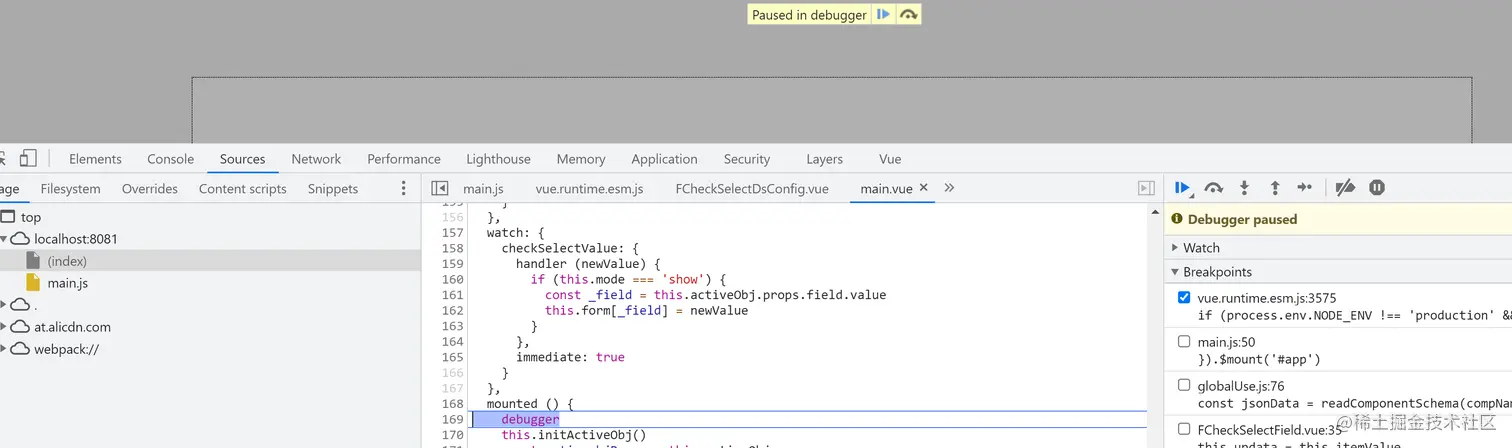Viewport: 1512px width, 448px height.
Task: Open the Security tab
Action: coord(747,159)
